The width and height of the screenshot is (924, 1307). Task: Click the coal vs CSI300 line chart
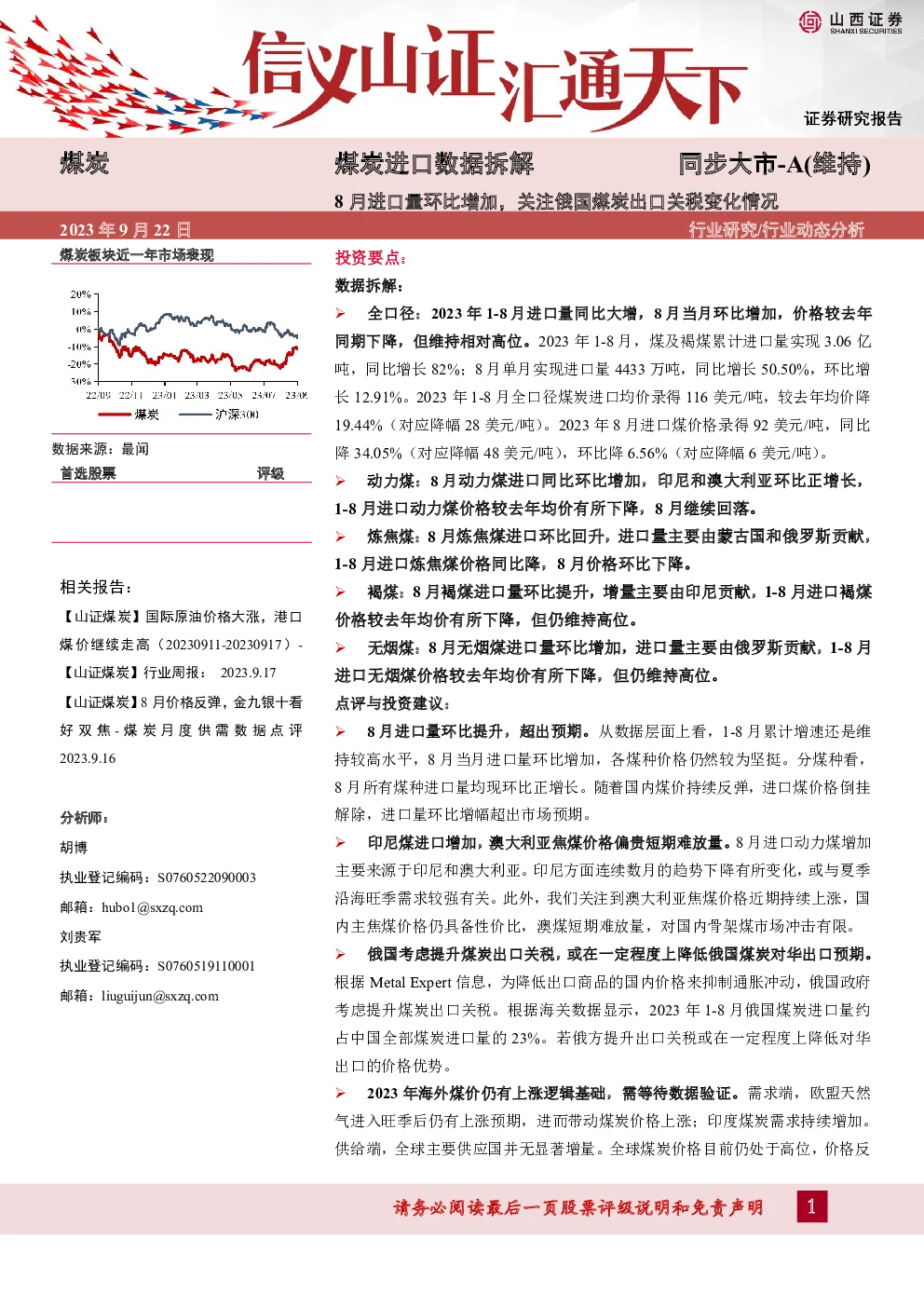[191, 345]
